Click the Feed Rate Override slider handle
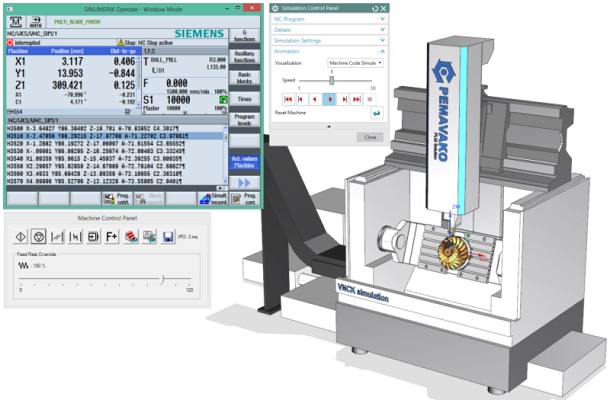 pos(163,279)
